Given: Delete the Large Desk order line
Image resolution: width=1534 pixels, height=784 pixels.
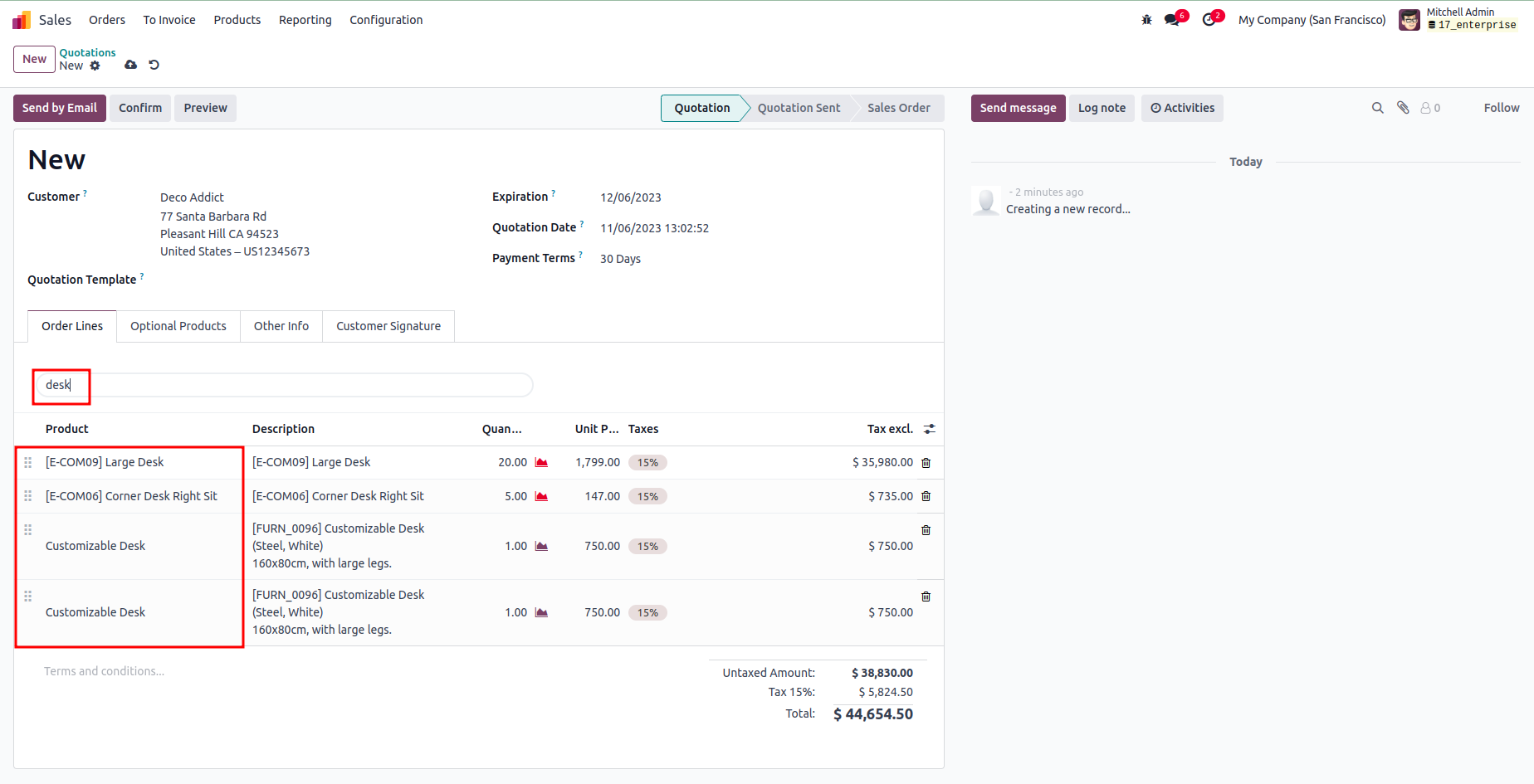Looking at the screenshot, I should 926,463.
